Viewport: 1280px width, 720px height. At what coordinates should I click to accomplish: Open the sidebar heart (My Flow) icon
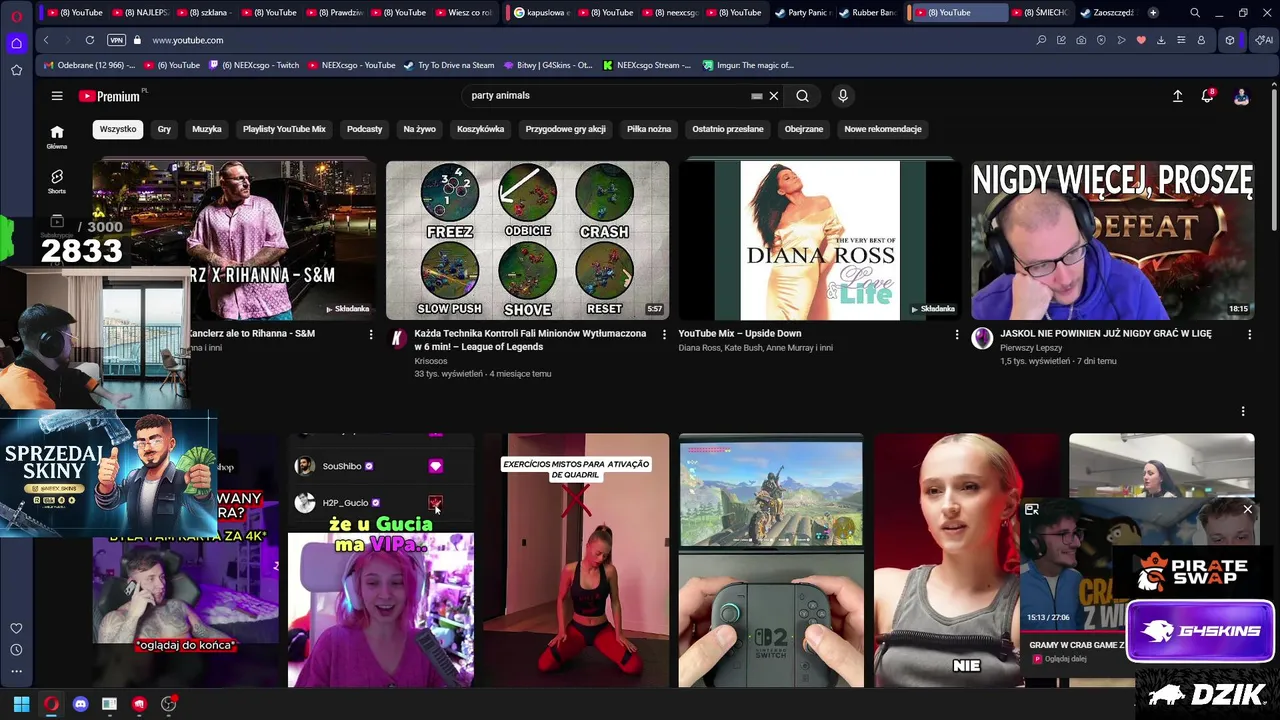(x=16, y=628)
